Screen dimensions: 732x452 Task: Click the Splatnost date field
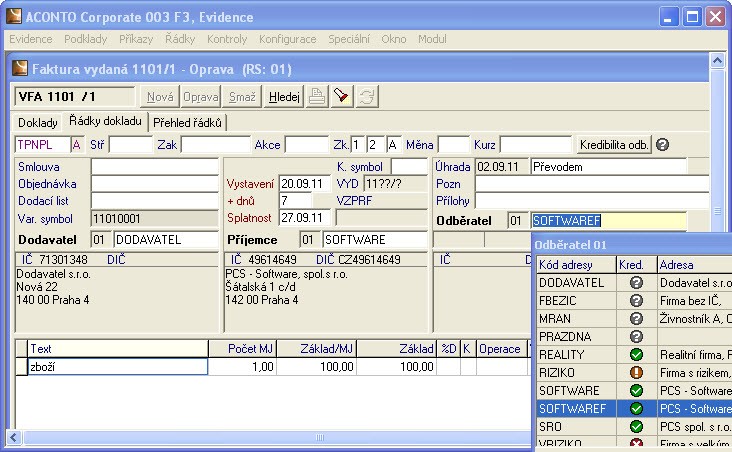(x=303, y=217)
